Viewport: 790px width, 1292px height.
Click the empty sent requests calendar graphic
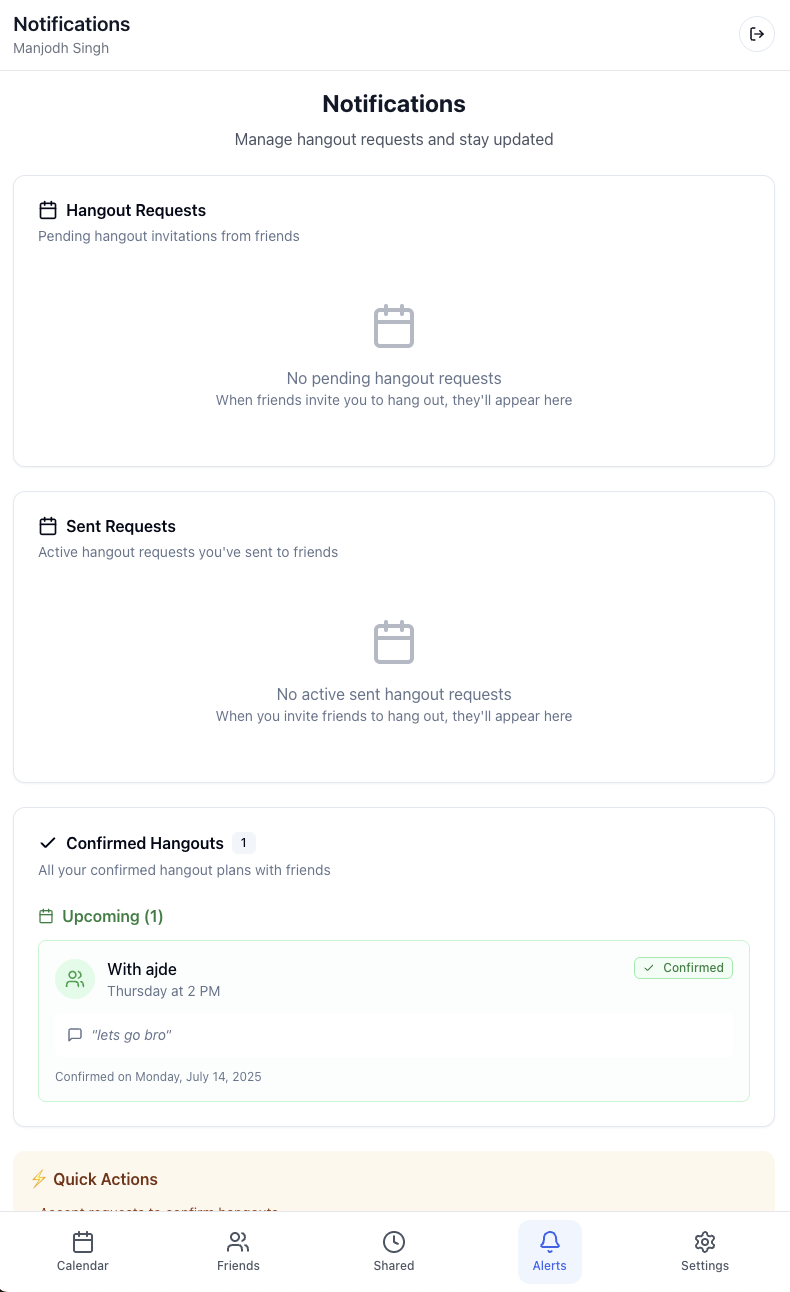pyautogui.click(x=394, y=642)
